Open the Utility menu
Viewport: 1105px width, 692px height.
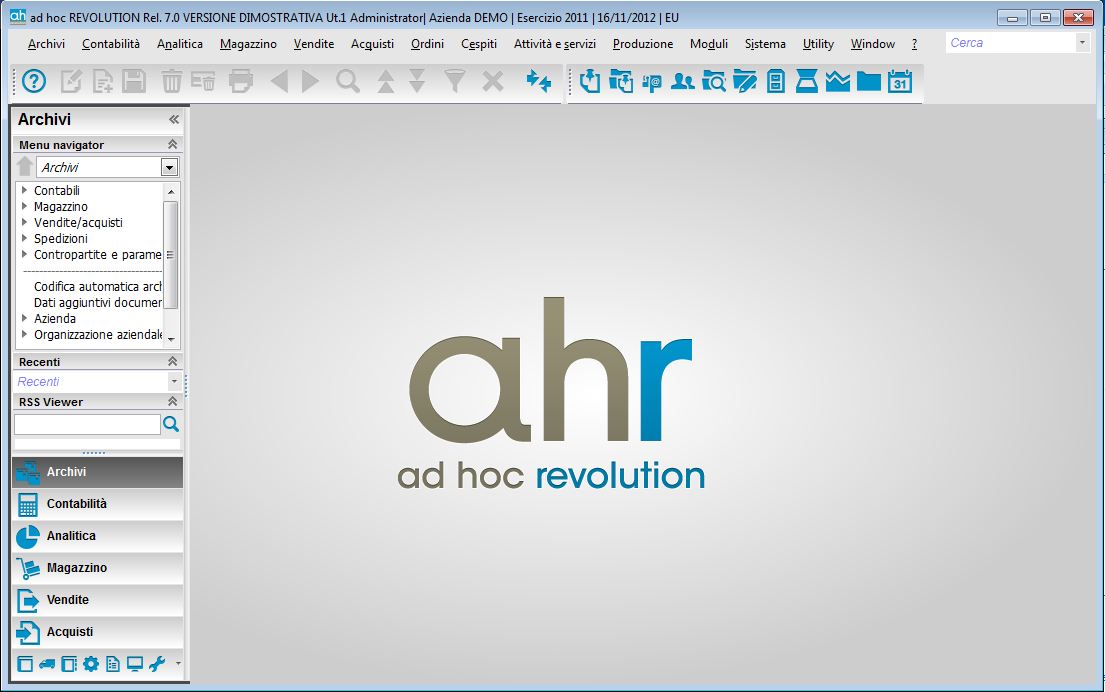(818, 44)
